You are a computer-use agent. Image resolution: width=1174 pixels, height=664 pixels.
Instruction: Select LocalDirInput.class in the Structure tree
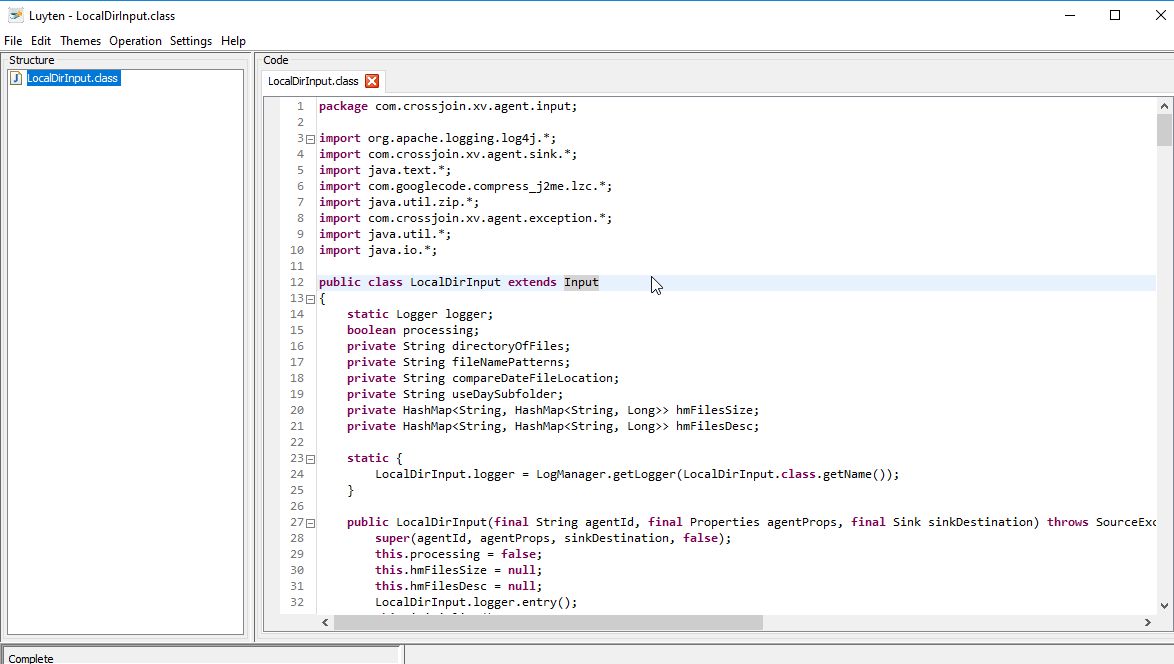pos(73,78)
